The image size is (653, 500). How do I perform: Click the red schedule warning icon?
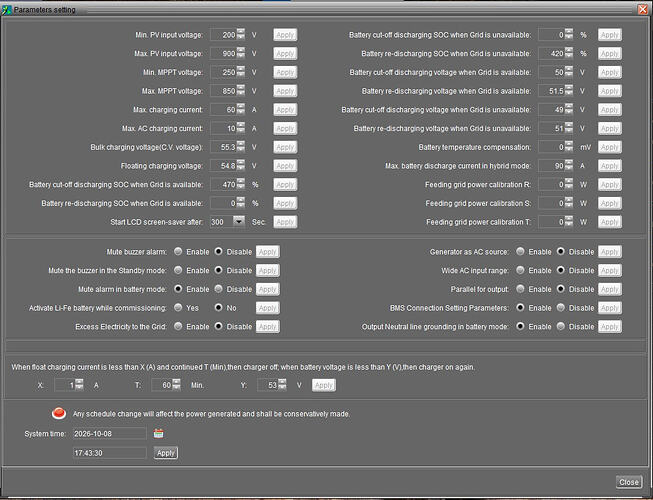[59, 413]
